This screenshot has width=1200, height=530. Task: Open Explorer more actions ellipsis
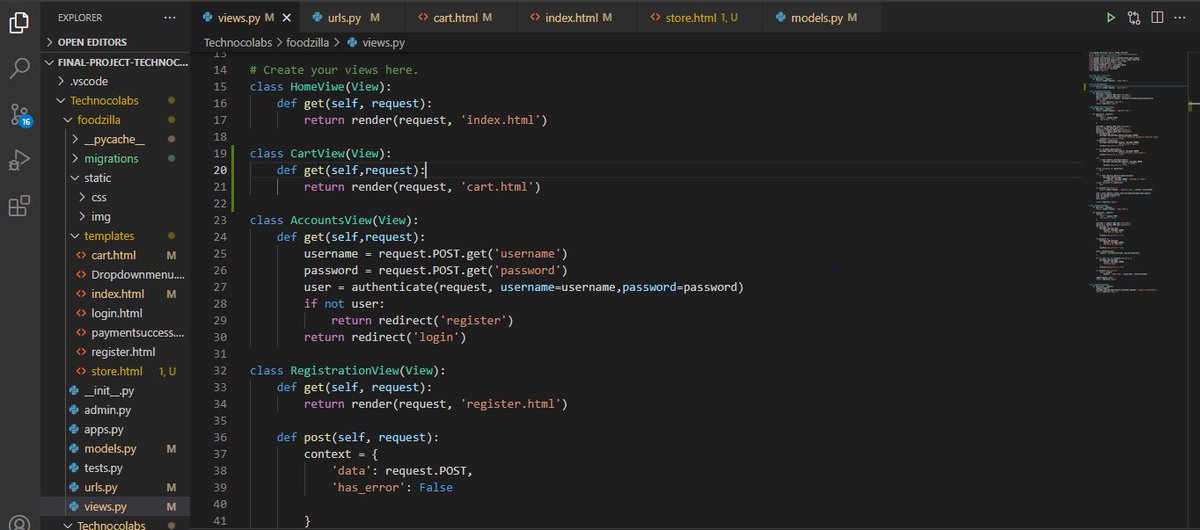[x=170, y=17]
